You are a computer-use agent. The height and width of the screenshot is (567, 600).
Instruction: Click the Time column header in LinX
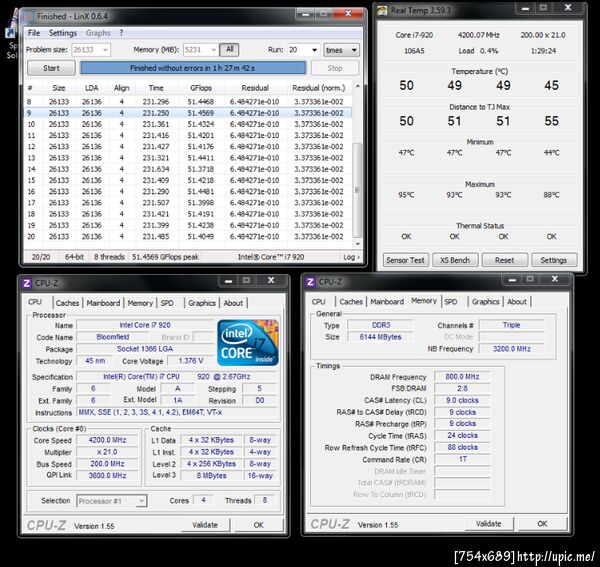(x=156, y=88)
